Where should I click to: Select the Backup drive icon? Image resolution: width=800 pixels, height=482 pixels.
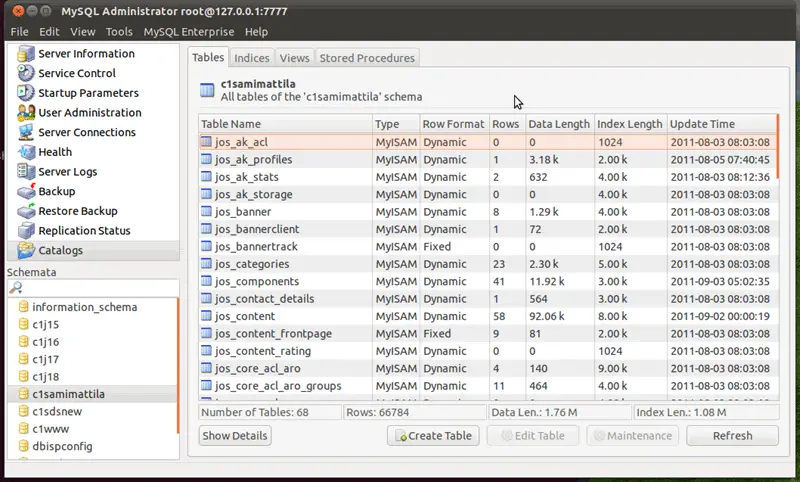click(26, 191)
